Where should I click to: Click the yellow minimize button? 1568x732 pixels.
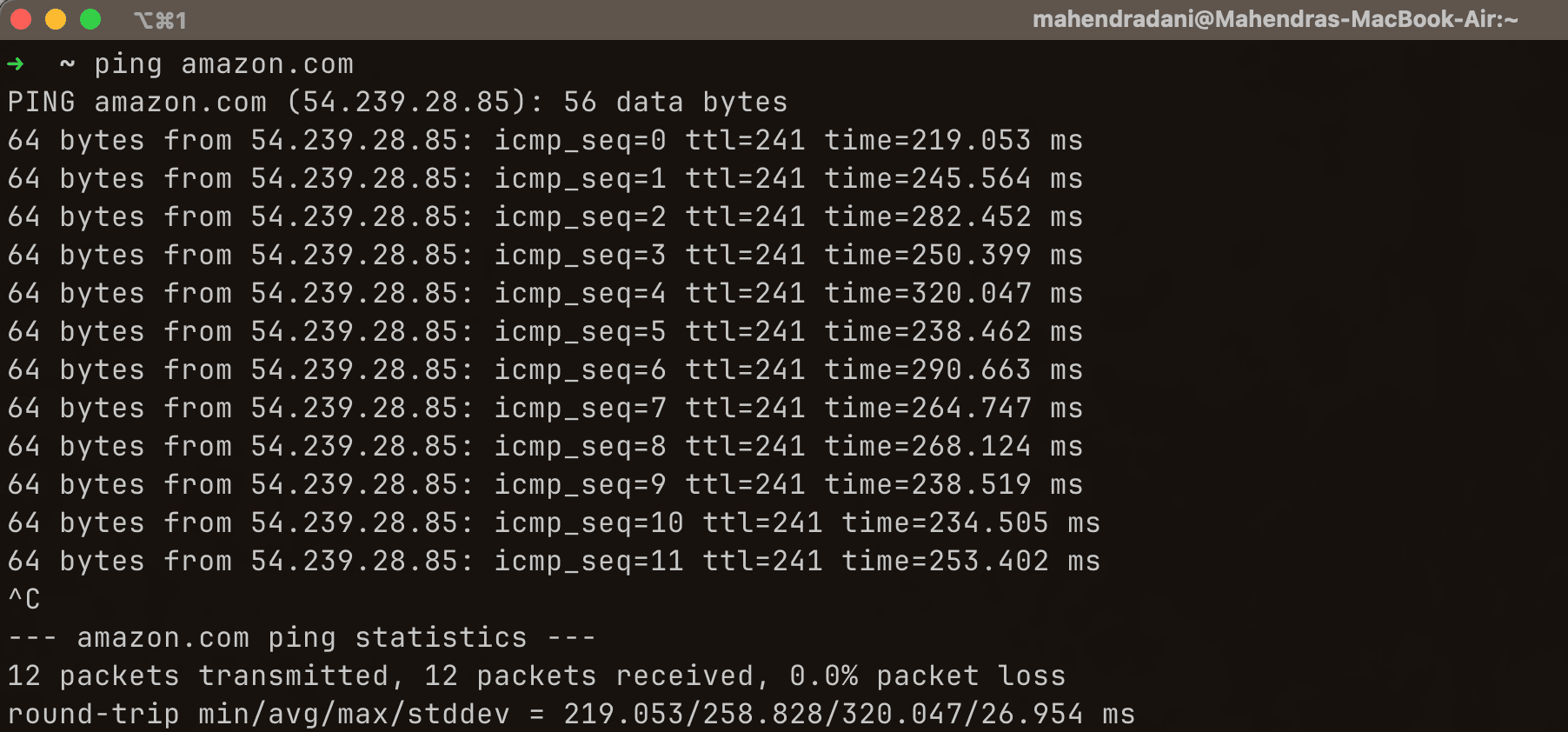(x=55, y=17)
